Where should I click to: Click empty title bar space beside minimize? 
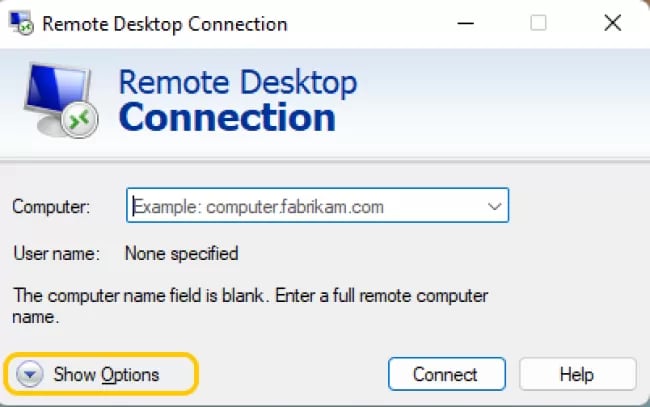click(x=369, y=24)
